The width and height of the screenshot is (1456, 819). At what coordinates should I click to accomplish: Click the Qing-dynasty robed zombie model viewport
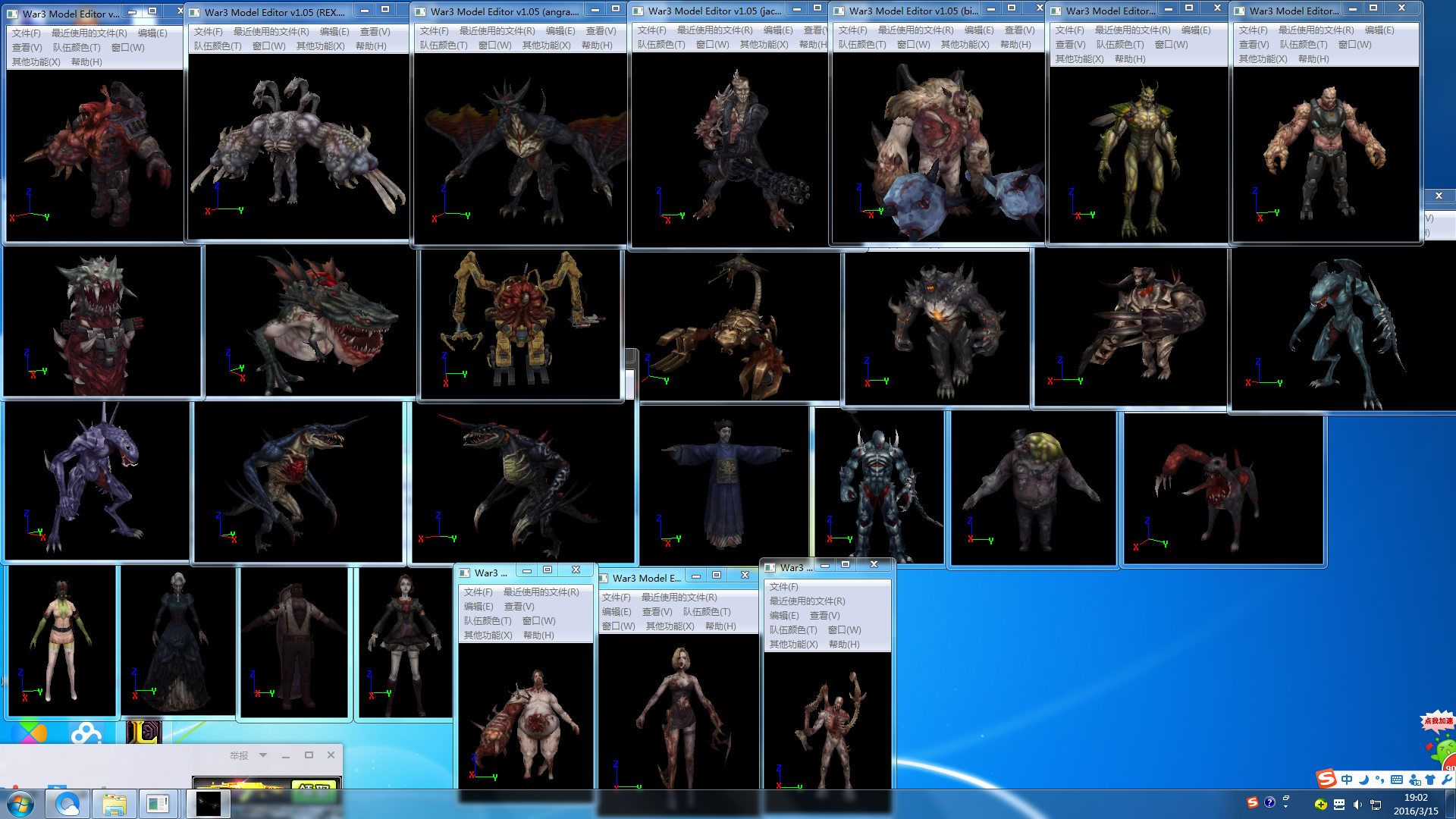tap(724, 485)
